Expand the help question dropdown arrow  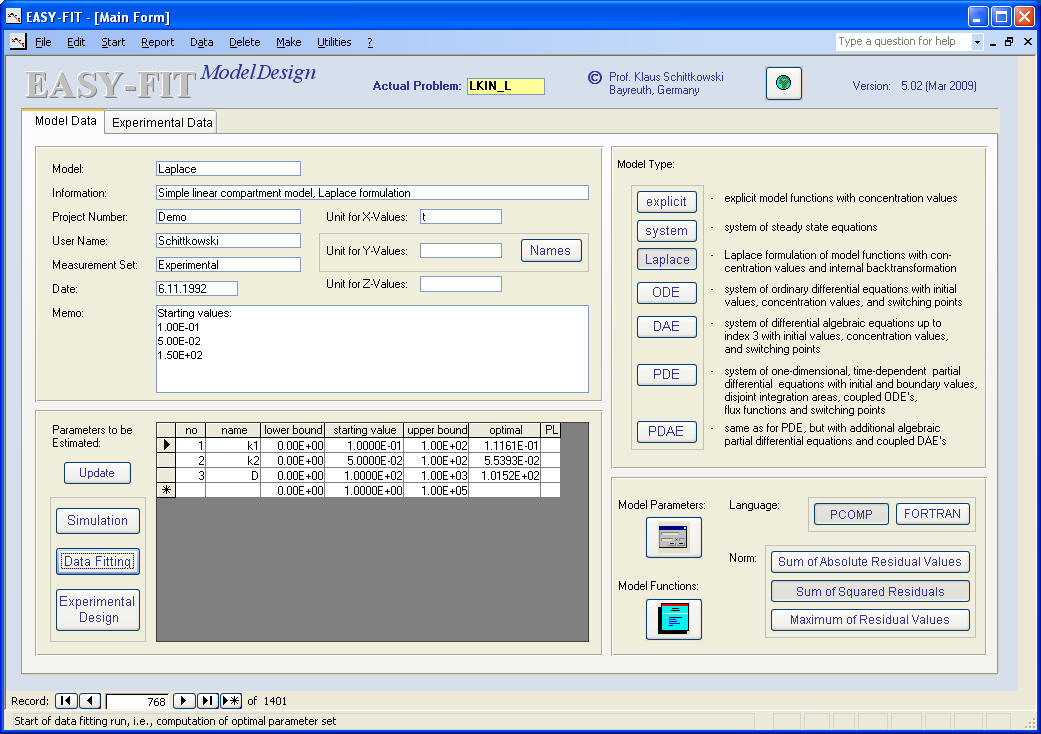977,42
